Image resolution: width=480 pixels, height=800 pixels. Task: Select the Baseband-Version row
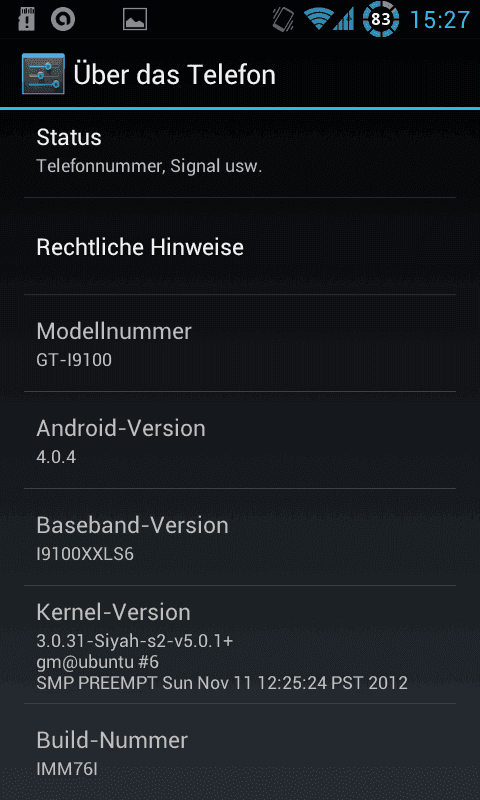(240, 537)
